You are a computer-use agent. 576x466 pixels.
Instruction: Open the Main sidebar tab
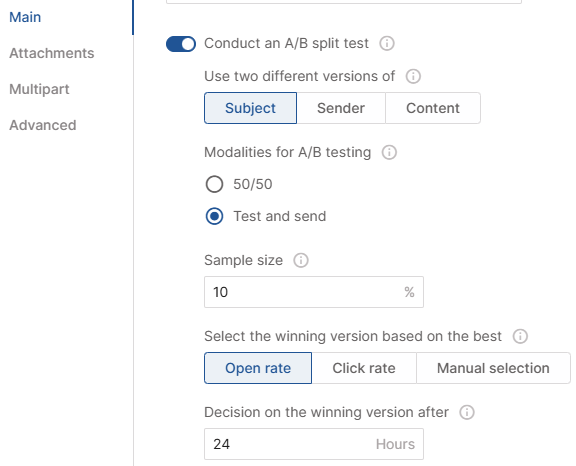[x=25, y=17]
